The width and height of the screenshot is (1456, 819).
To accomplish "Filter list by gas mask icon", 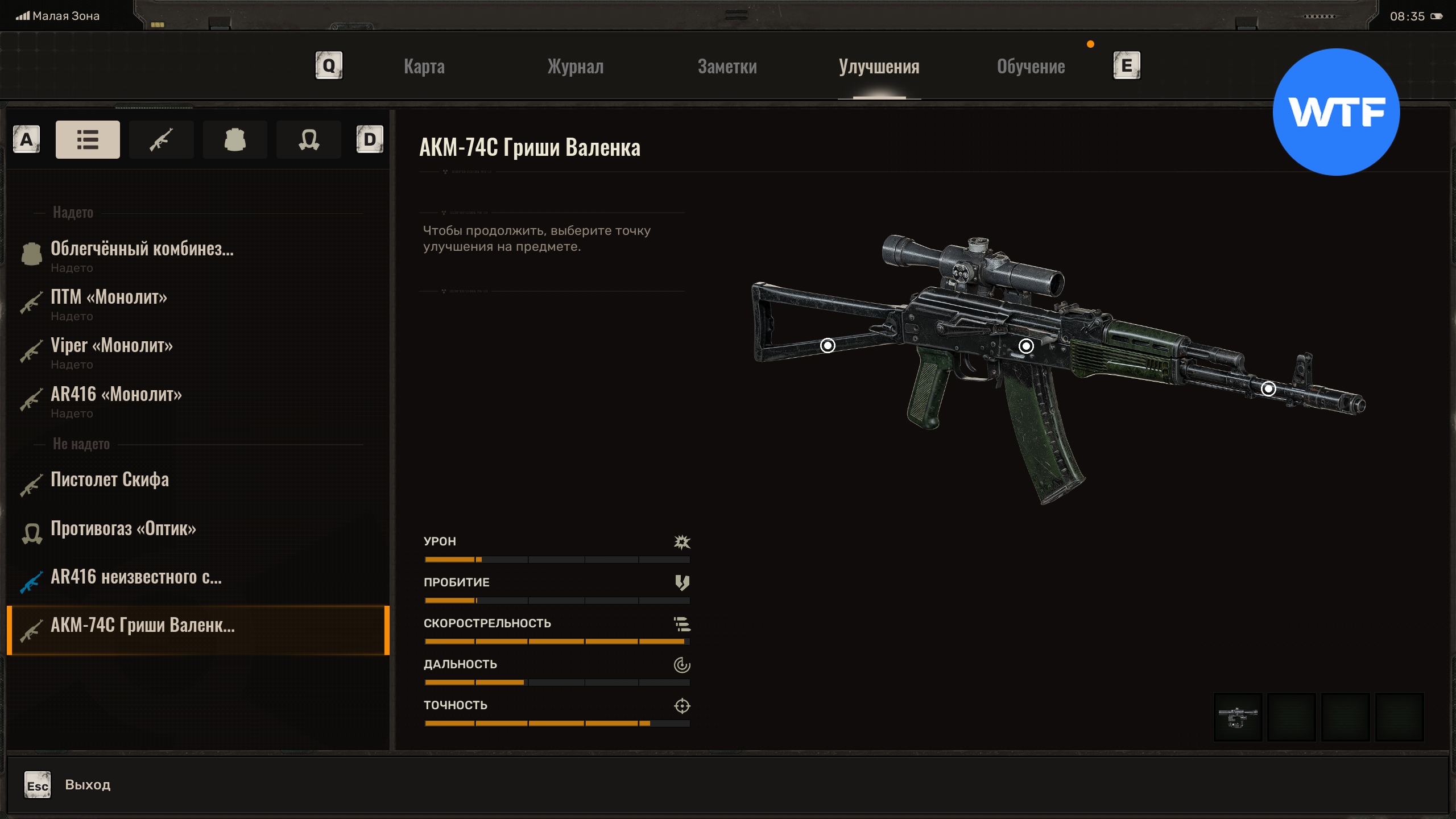I will [309, 139].
